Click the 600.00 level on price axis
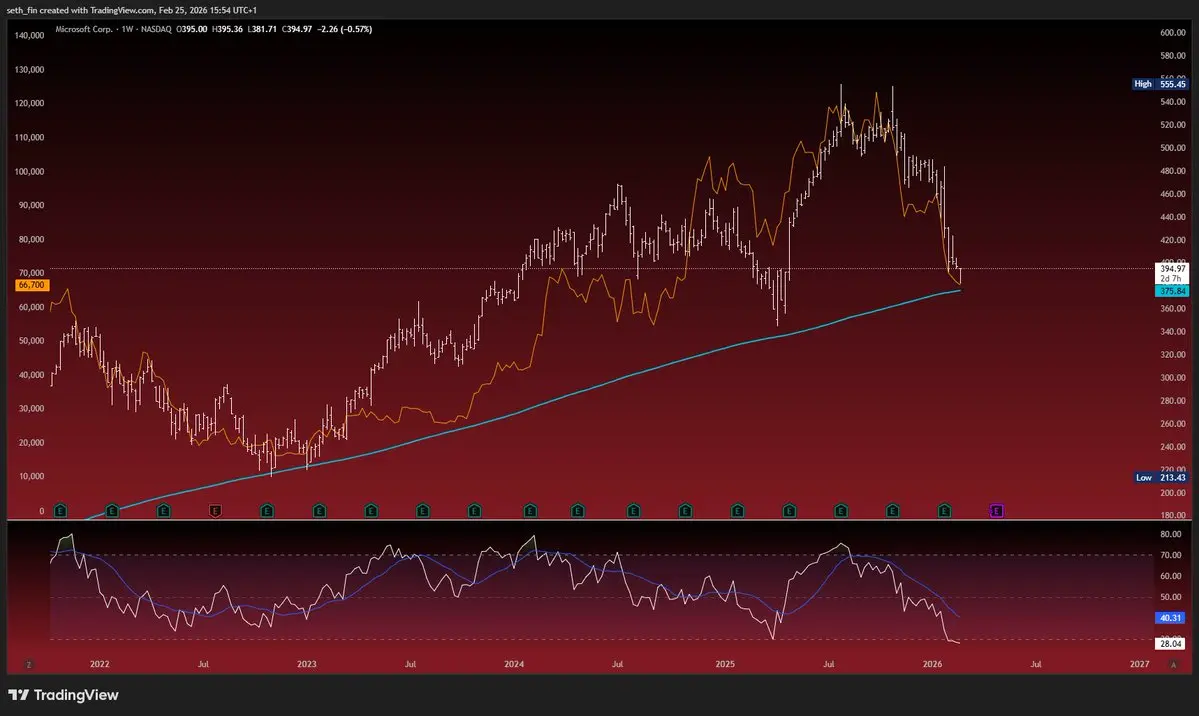 coord(1171,33)
